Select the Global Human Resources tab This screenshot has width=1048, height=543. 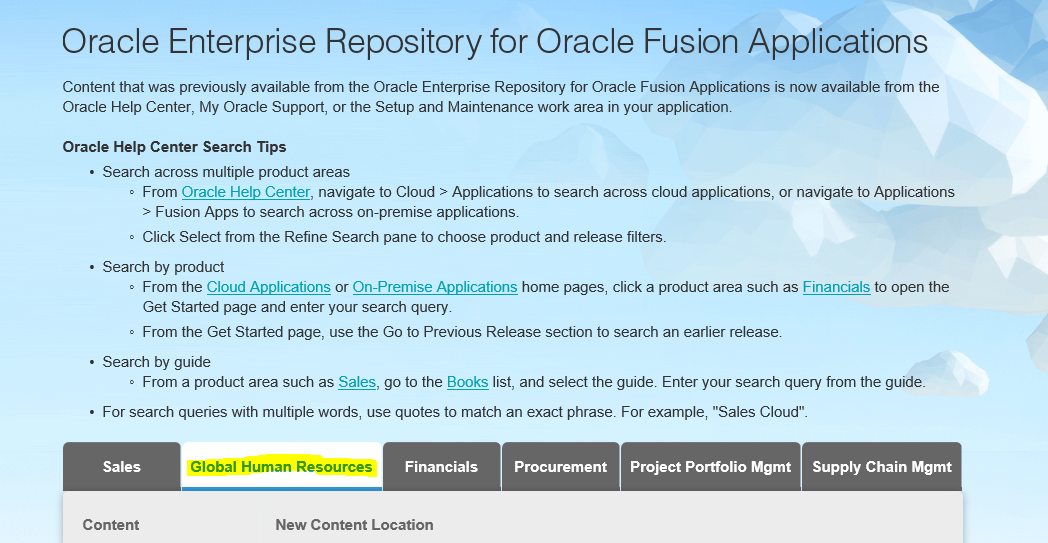coord(281,467)
